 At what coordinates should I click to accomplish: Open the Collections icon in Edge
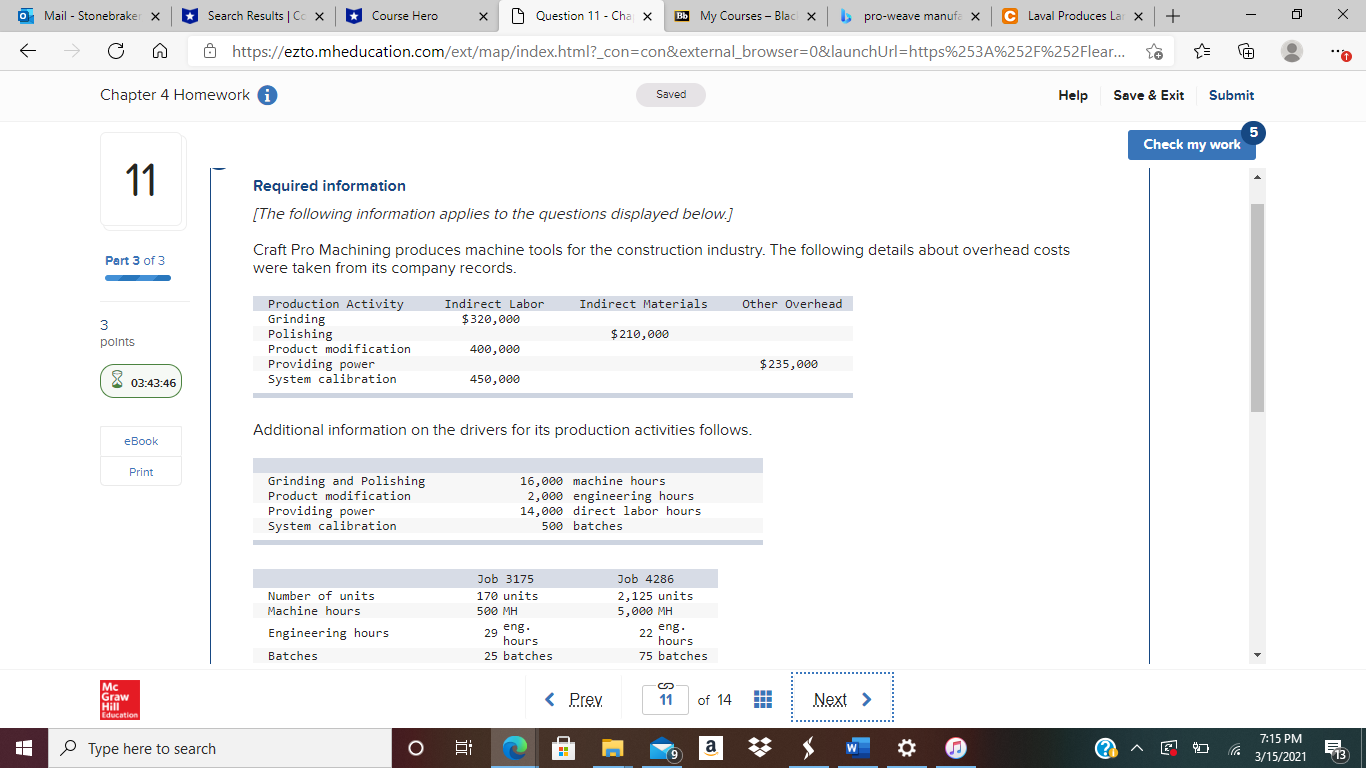click(1247, 52)
